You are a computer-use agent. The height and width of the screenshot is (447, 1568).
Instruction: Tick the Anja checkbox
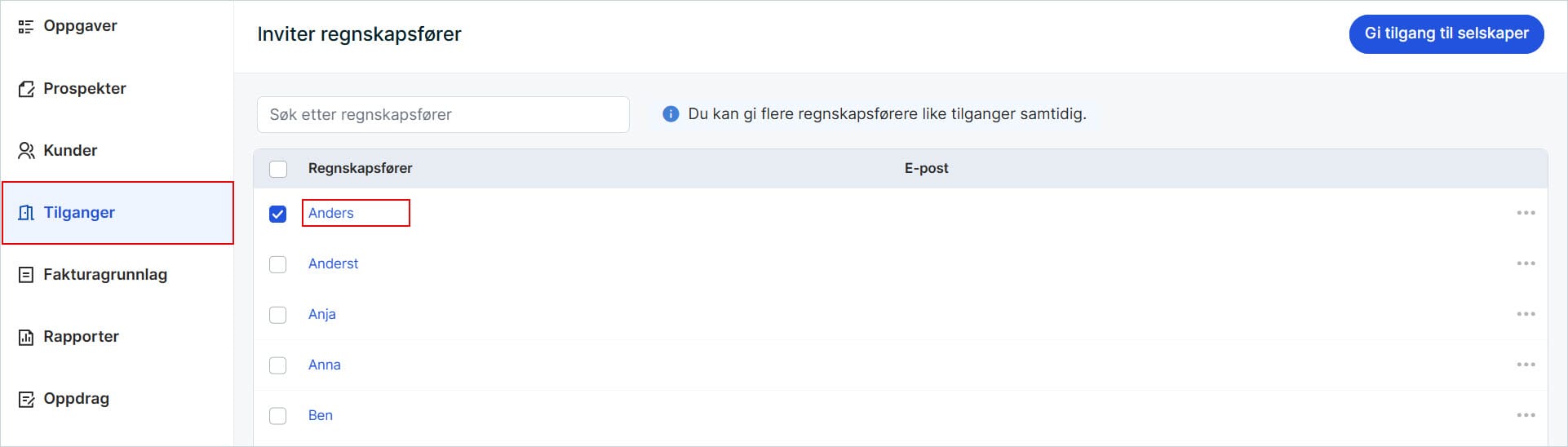[x=278, y=315]
